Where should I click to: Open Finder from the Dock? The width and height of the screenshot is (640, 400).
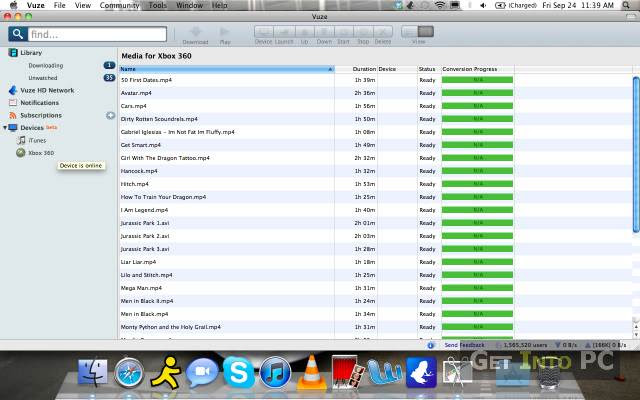coord(93,372)
